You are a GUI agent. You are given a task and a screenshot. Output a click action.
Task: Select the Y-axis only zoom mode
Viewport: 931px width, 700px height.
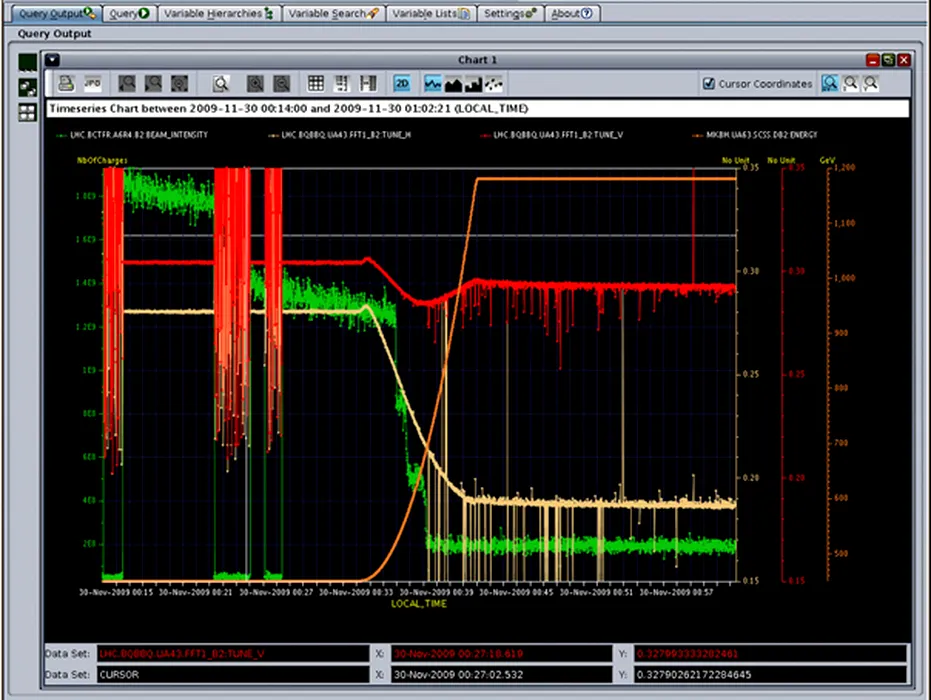click(x=870, y=84)
